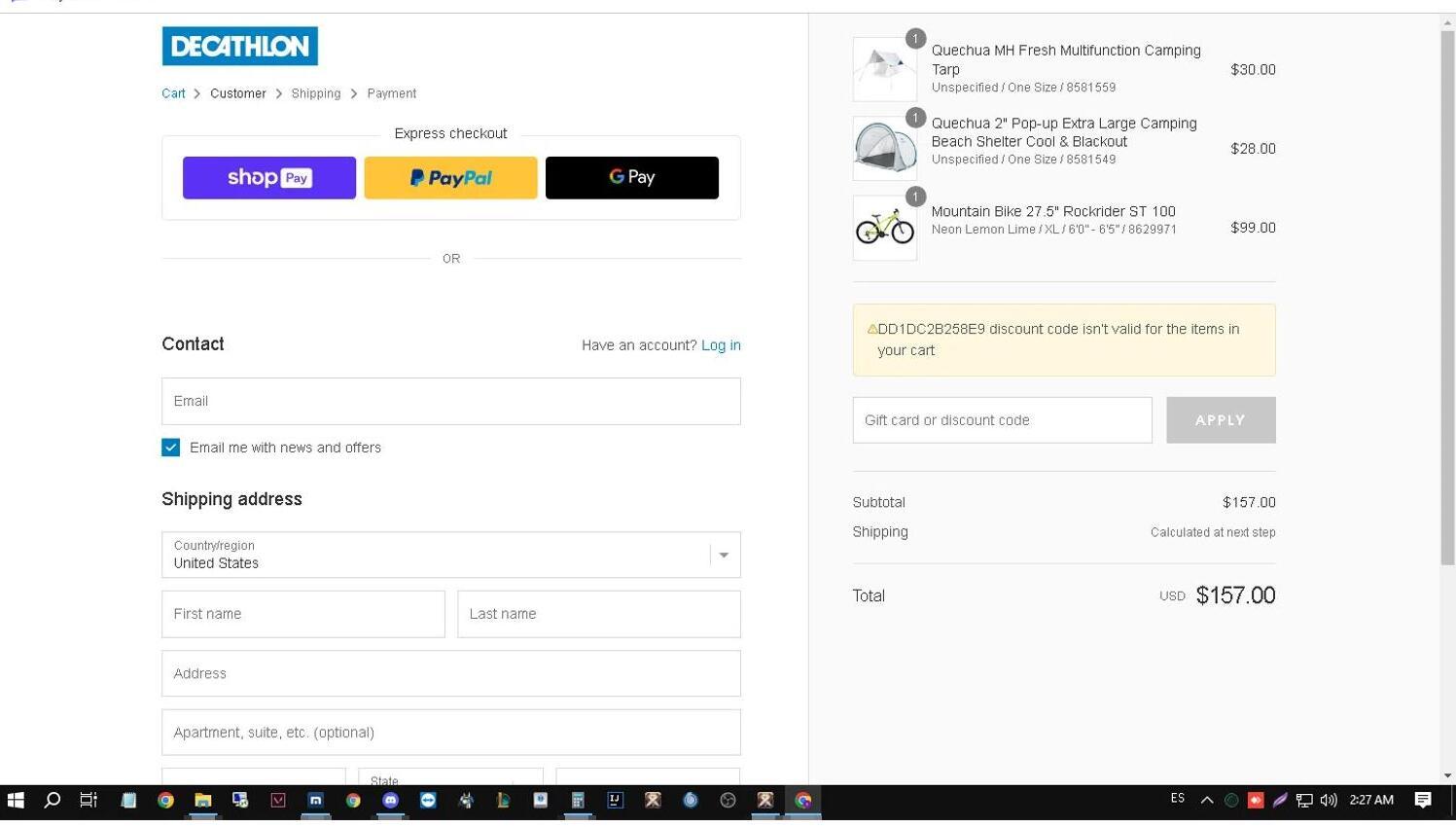Open IntelliJ IDEA from the taskbar
1456x827 pixels.
(x=615, y=800)
